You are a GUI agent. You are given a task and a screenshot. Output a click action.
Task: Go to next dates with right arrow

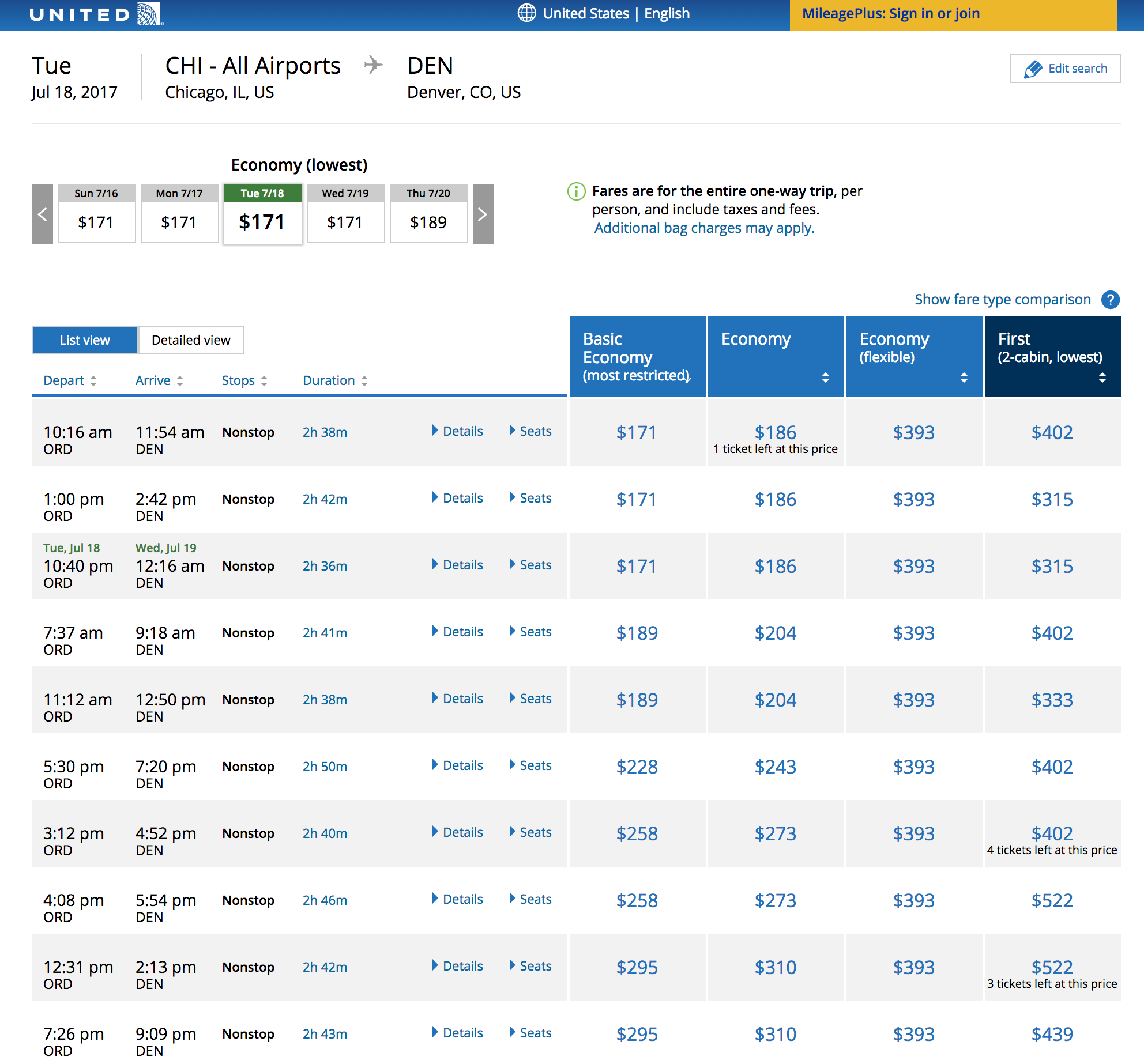[x=483, y=214]
